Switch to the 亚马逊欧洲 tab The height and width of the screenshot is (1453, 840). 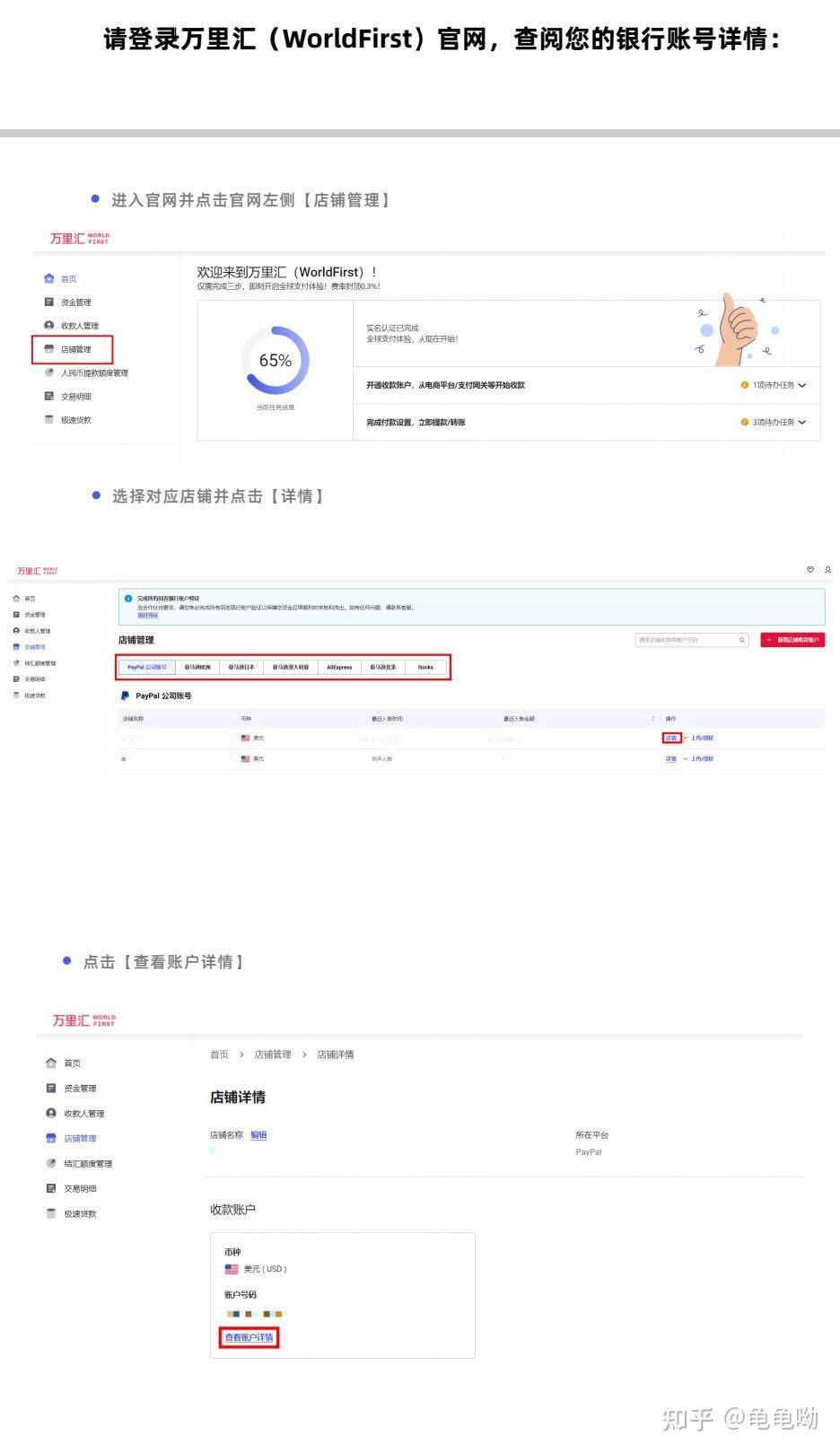197,668
